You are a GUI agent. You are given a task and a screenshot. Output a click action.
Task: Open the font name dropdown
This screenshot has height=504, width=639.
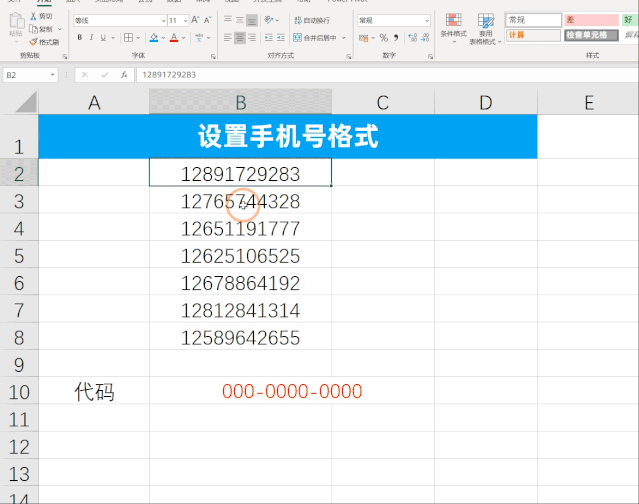tap(163, 20)
